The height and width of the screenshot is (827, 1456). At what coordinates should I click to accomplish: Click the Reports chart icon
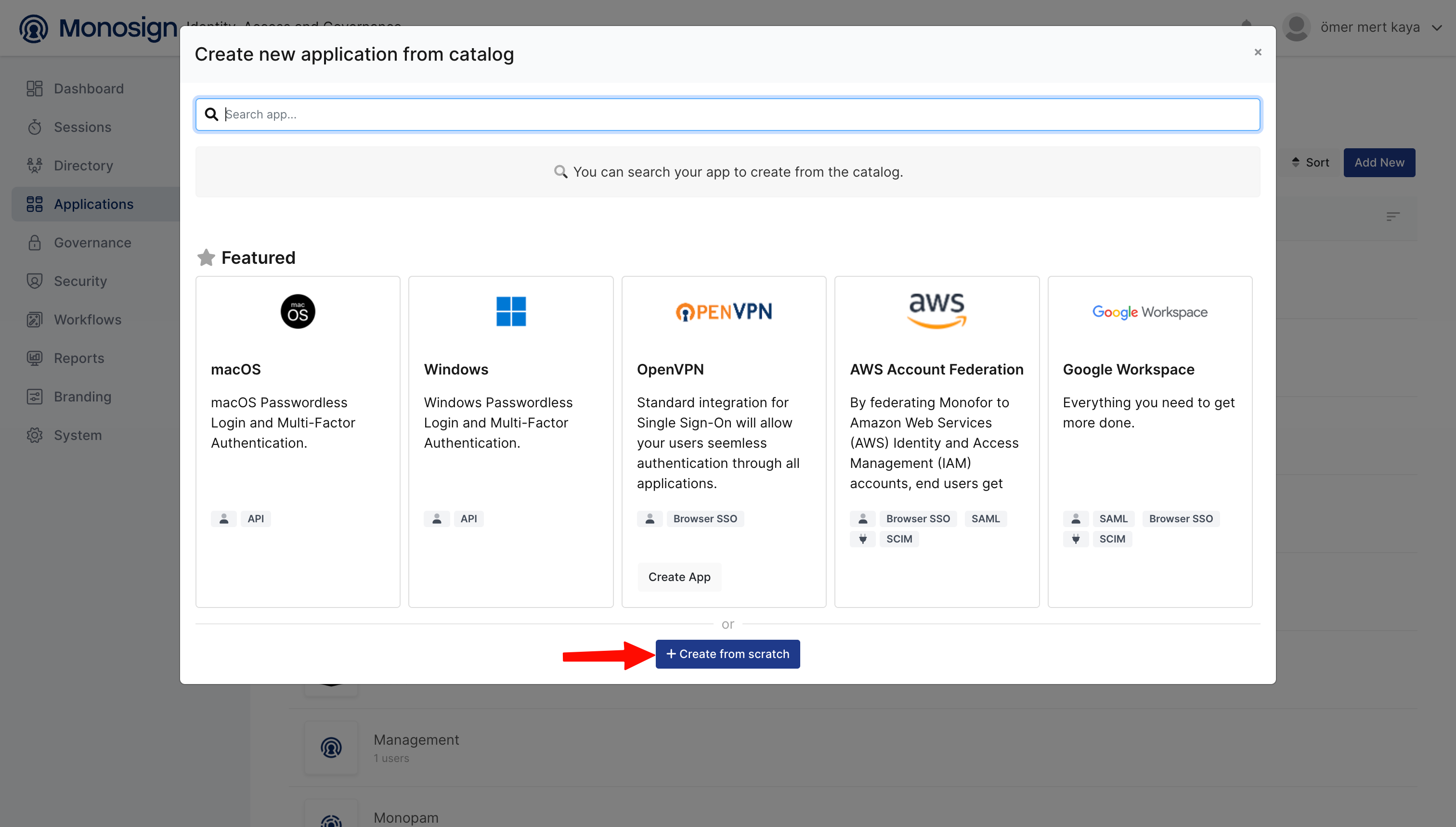point(35,359)
